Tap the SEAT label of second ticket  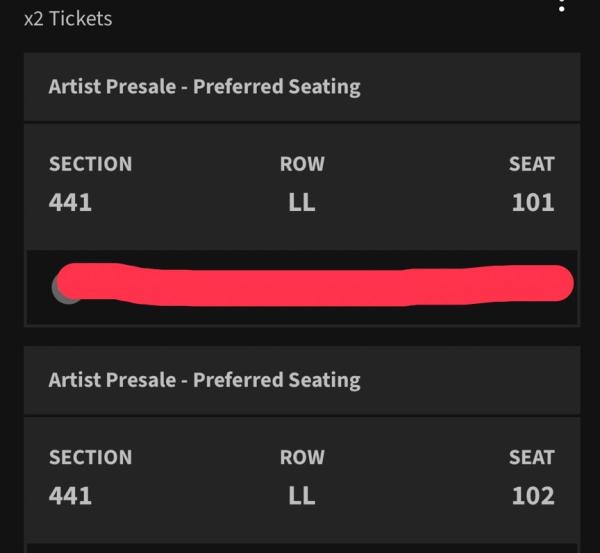tap(532, 457)
